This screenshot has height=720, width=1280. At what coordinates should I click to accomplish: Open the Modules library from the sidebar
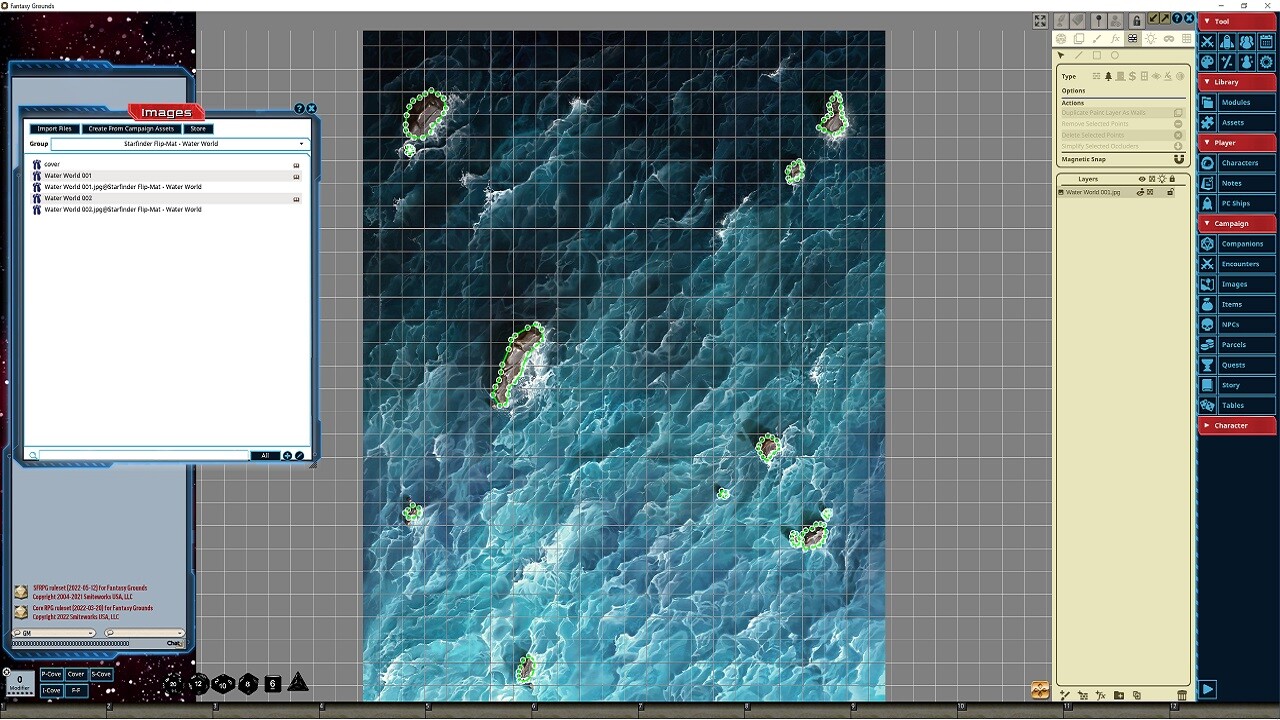[1237, 102]
